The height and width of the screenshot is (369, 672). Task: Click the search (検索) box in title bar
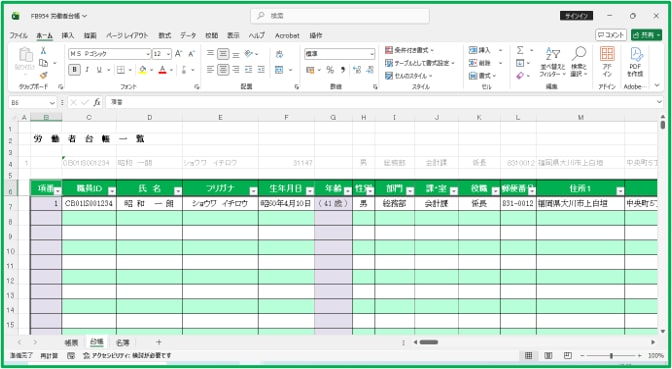[x=340, y=16]
